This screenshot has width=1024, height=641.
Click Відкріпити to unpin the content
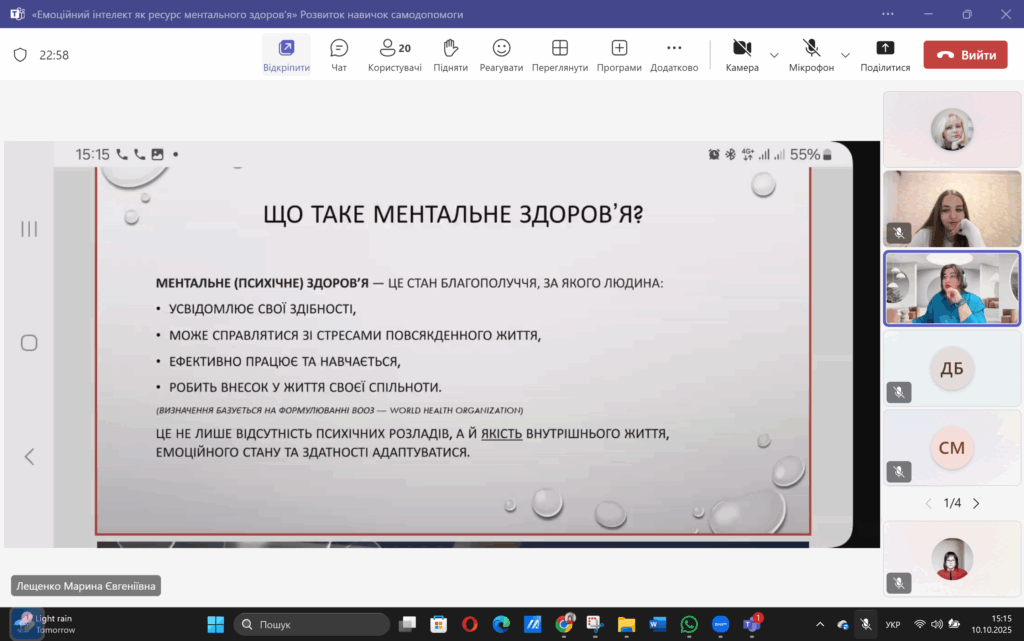[286, 54]
